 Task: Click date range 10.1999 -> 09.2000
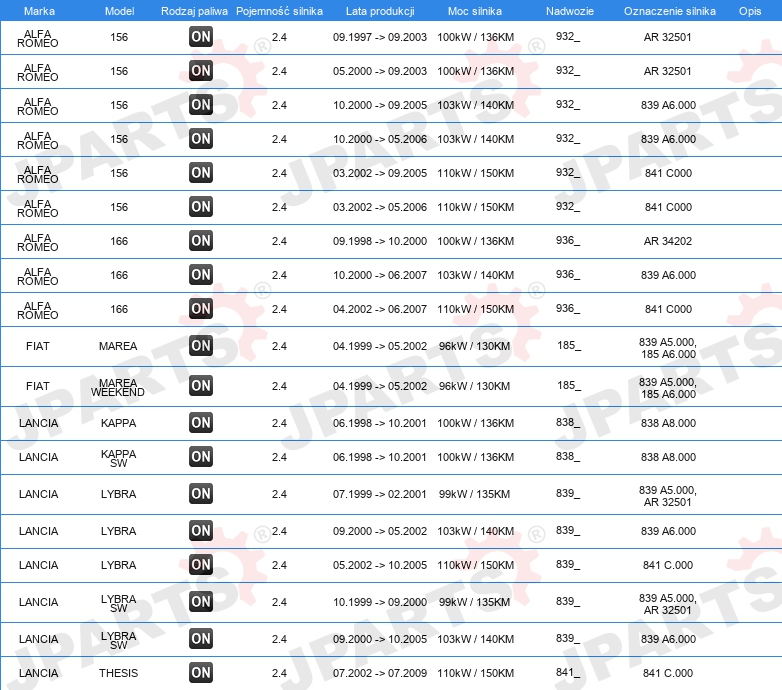(380, 602)
